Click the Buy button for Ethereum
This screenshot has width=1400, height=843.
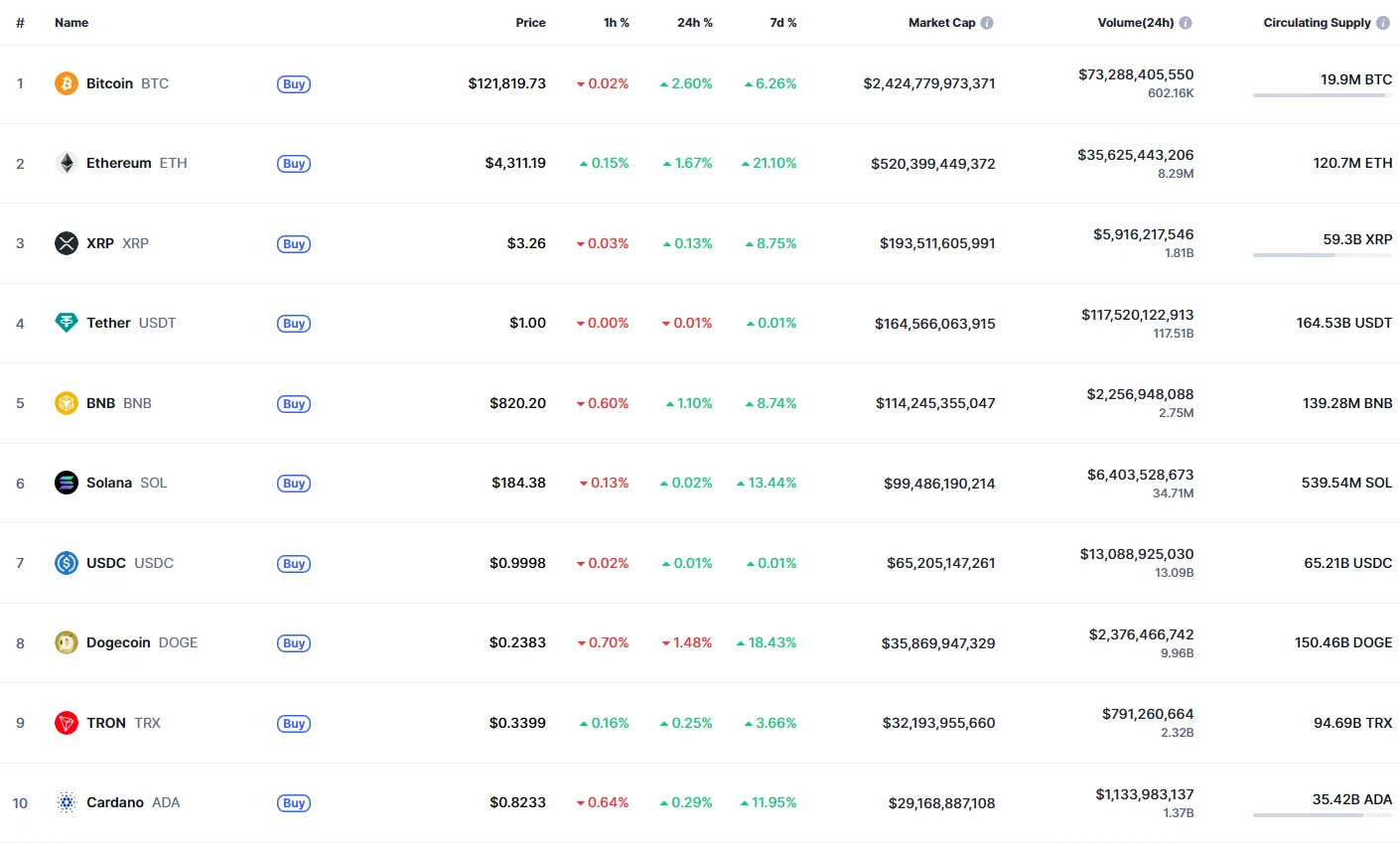click(294, 164)
